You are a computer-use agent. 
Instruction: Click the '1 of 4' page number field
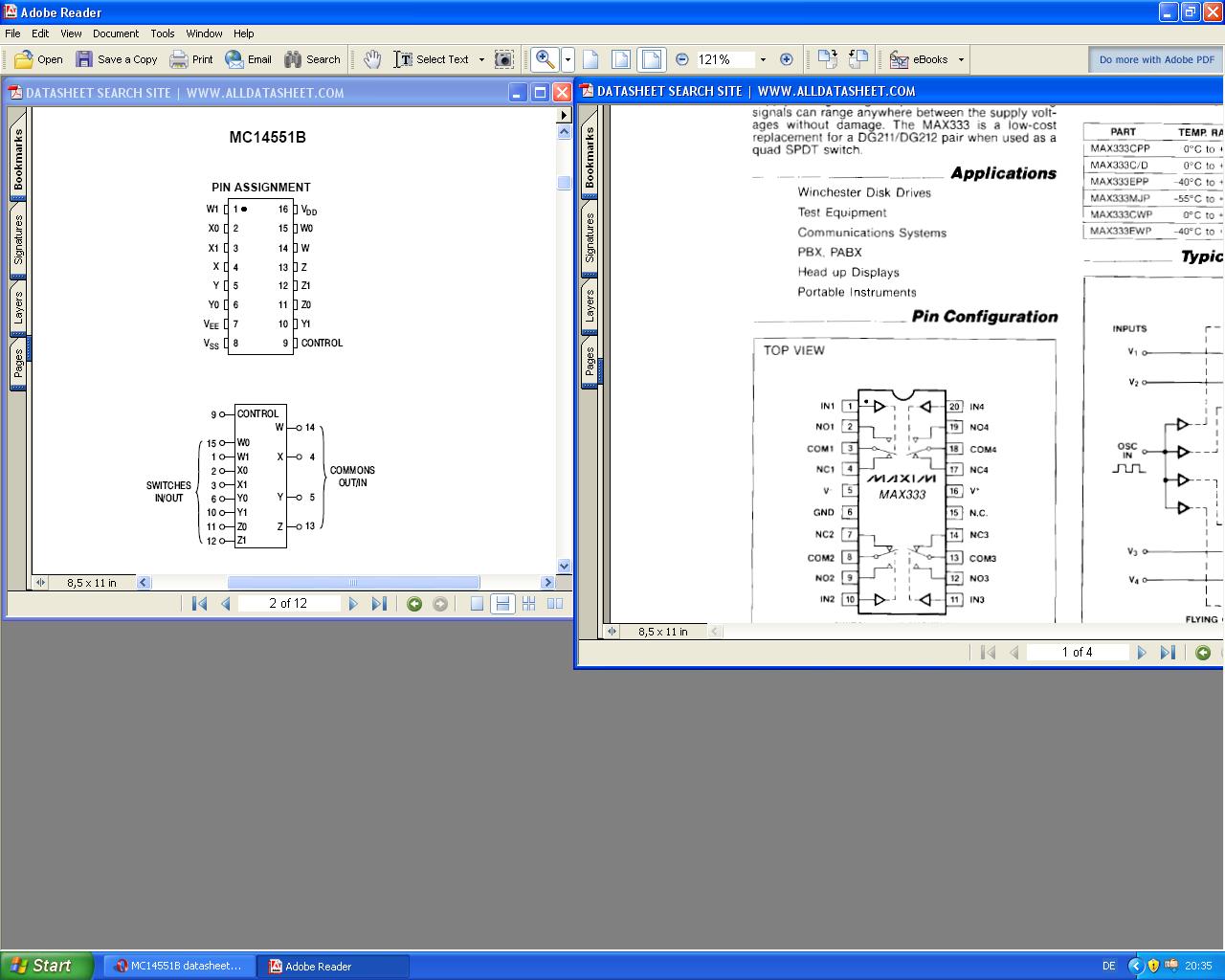click(1077, 653)
